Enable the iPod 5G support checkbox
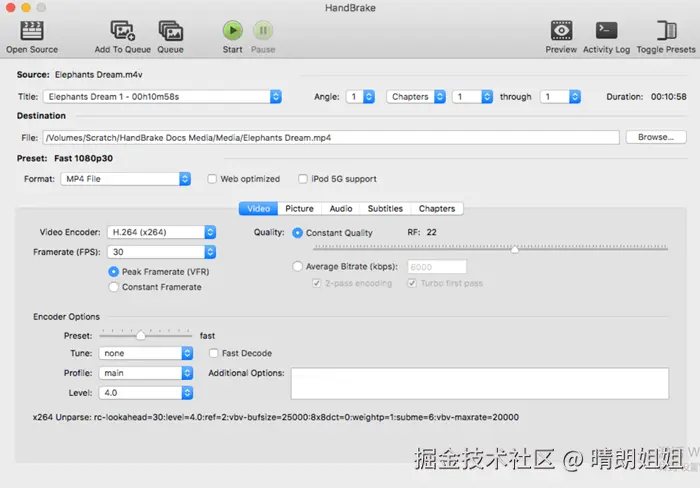 (303, 179)
